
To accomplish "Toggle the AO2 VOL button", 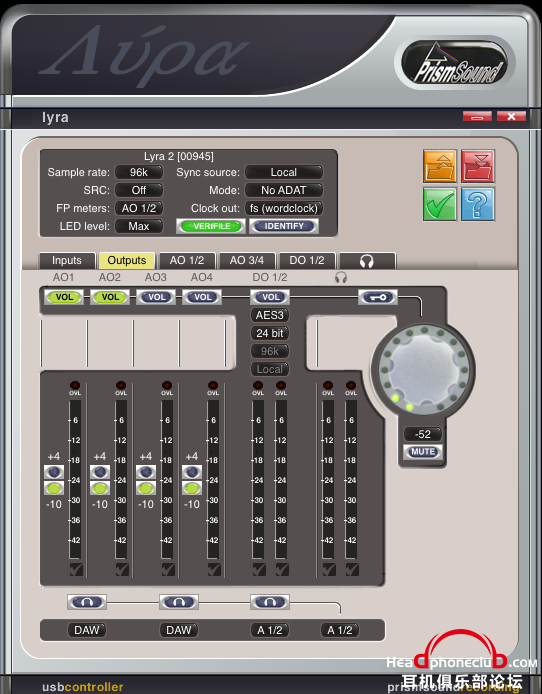I will coord(110,297).
